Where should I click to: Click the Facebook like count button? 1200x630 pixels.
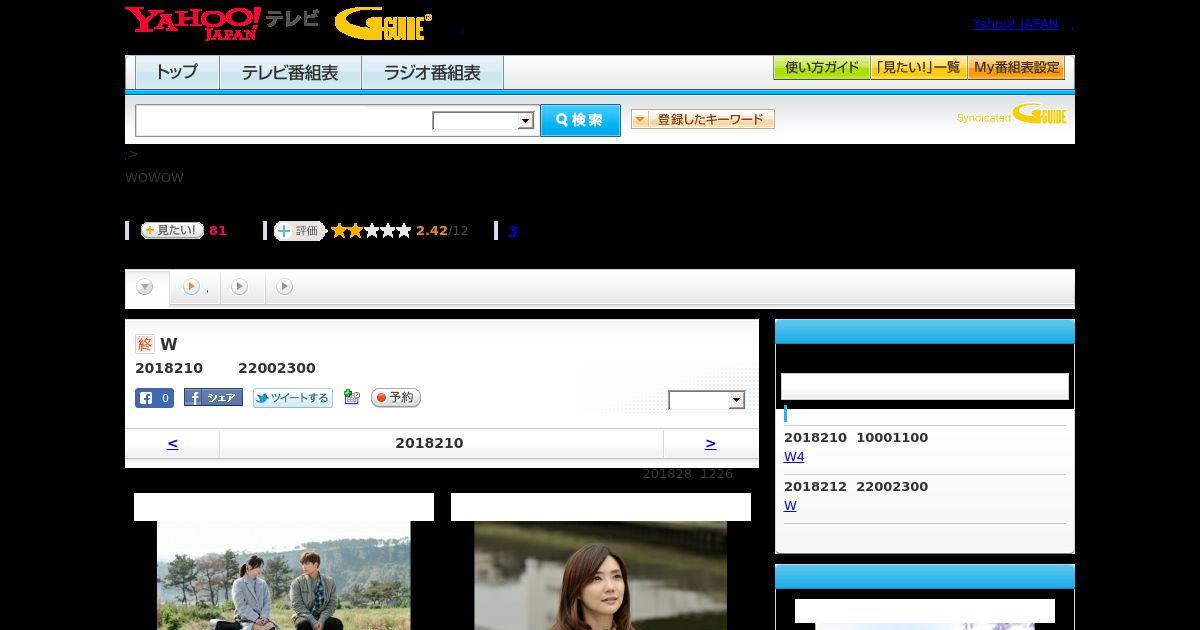154,398
